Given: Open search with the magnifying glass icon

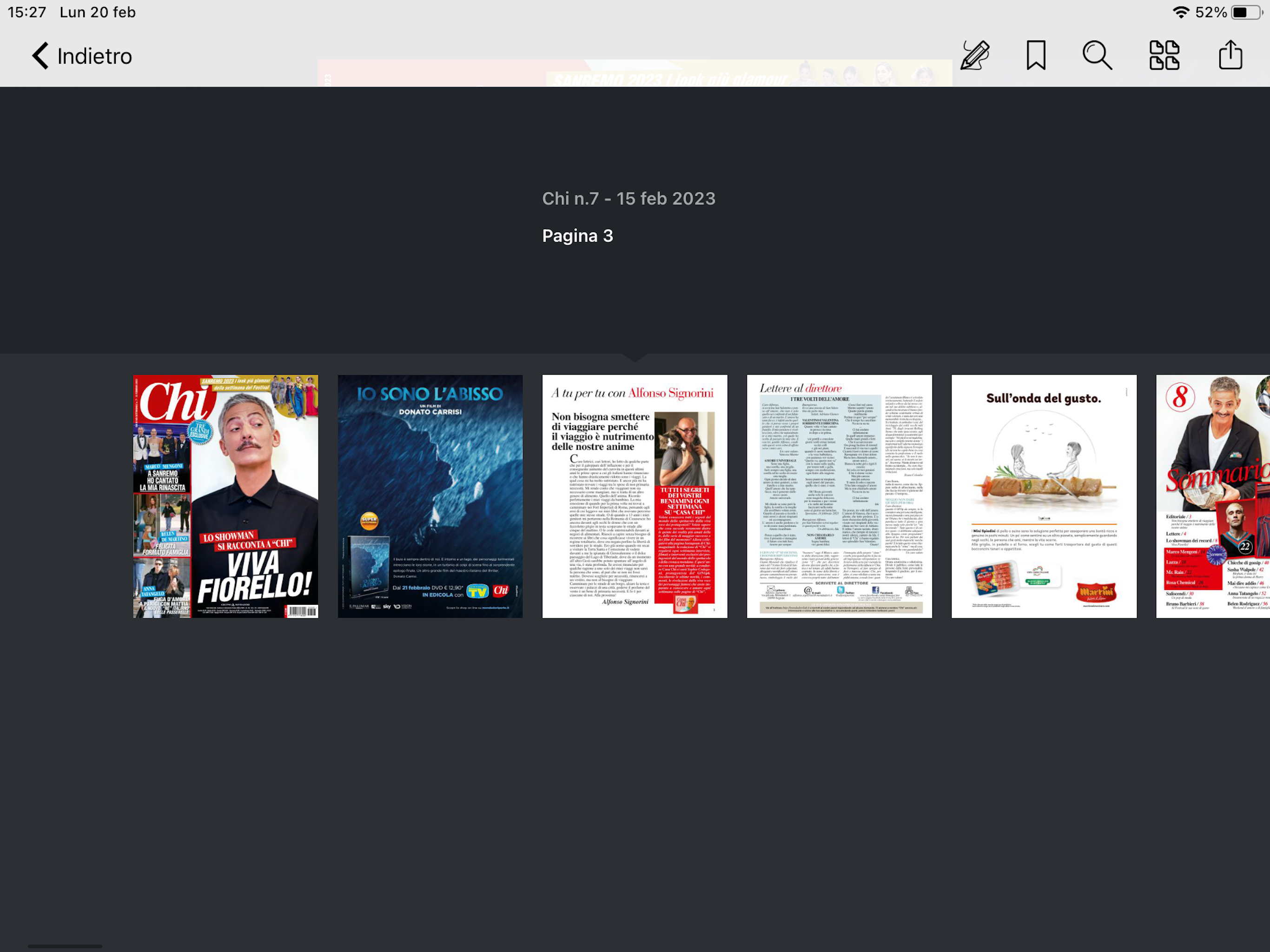Looking at the screenshot, I should (x=1097, y=56).
